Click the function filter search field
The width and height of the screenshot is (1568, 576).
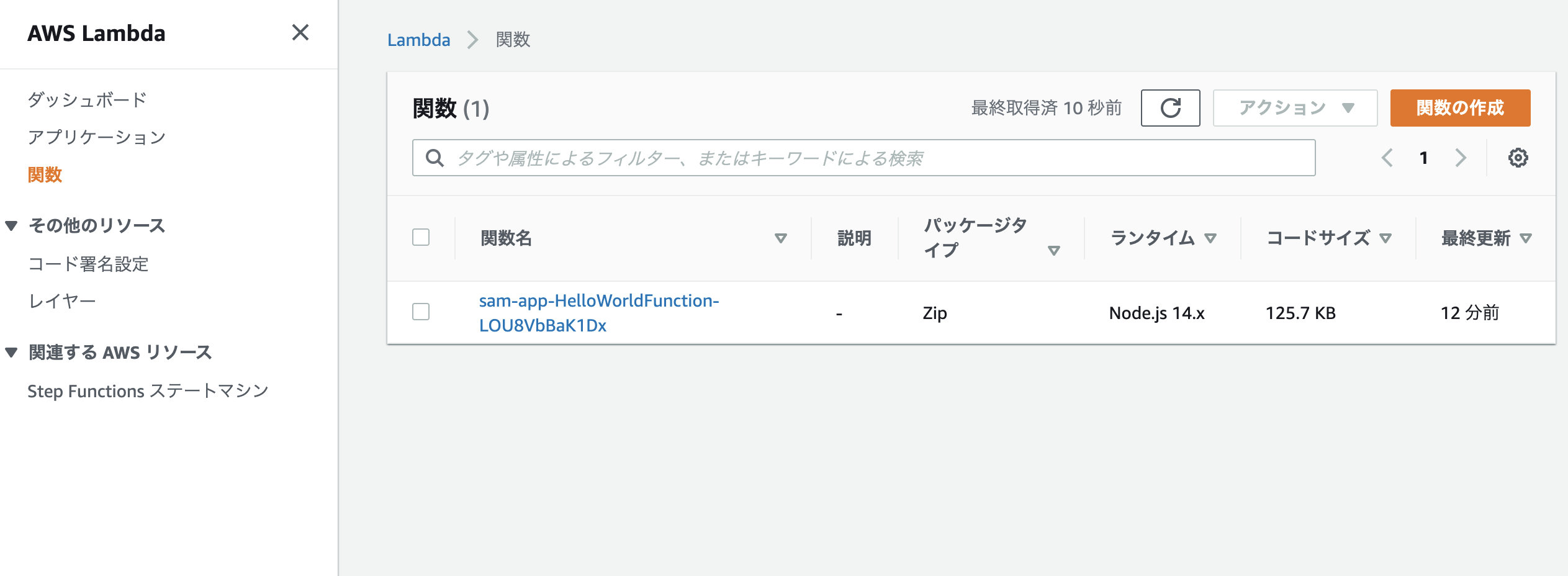click(863, 158)
